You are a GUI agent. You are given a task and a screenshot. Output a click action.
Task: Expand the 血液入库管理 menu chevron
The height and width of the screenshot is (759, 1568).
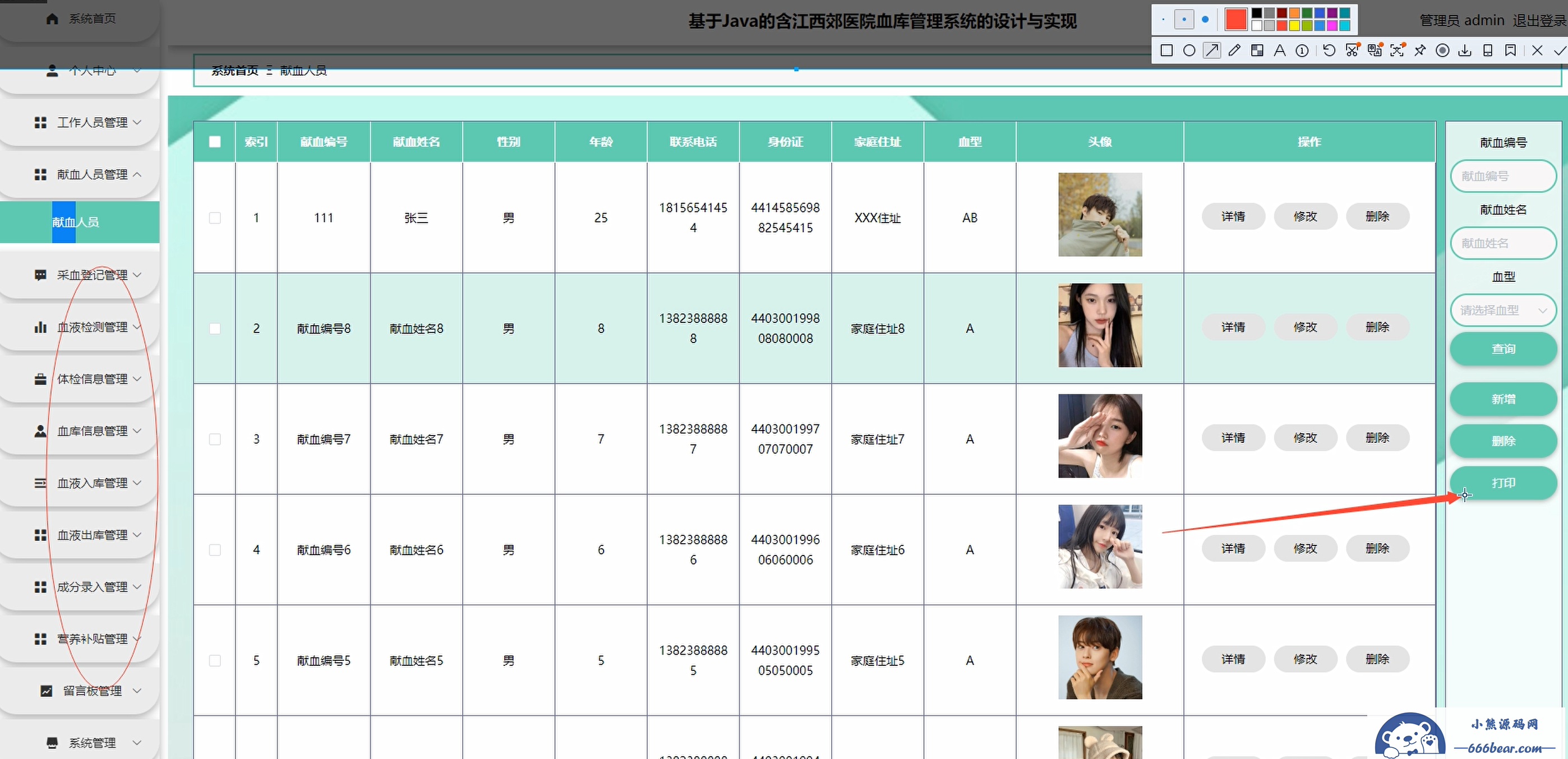[137, 483]
